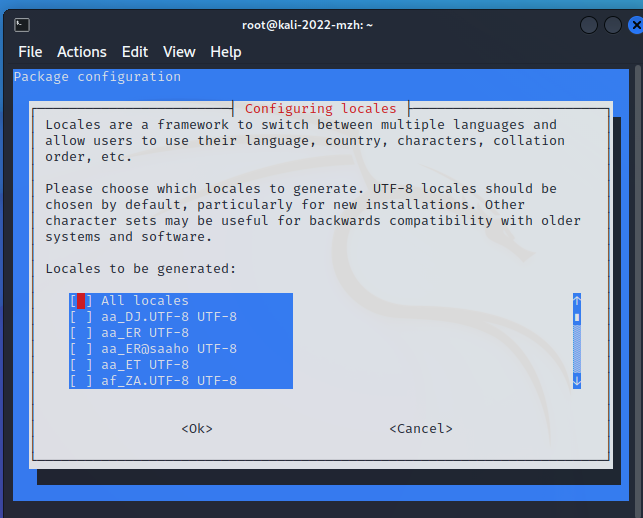Click the locale list scroll up arrow
Screen dimensions: 643x518
point(577,301)
